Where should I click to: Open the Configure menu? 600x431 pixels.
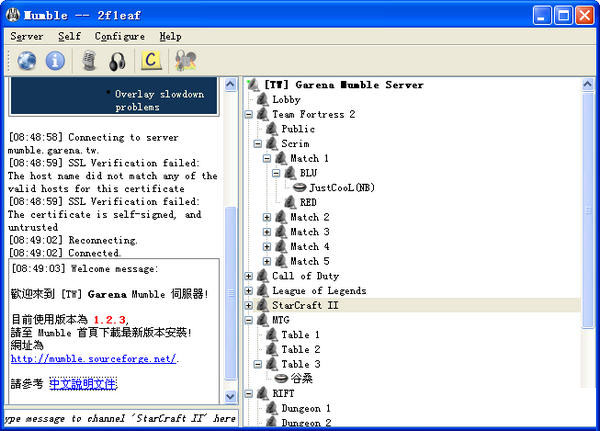[120, 36]
